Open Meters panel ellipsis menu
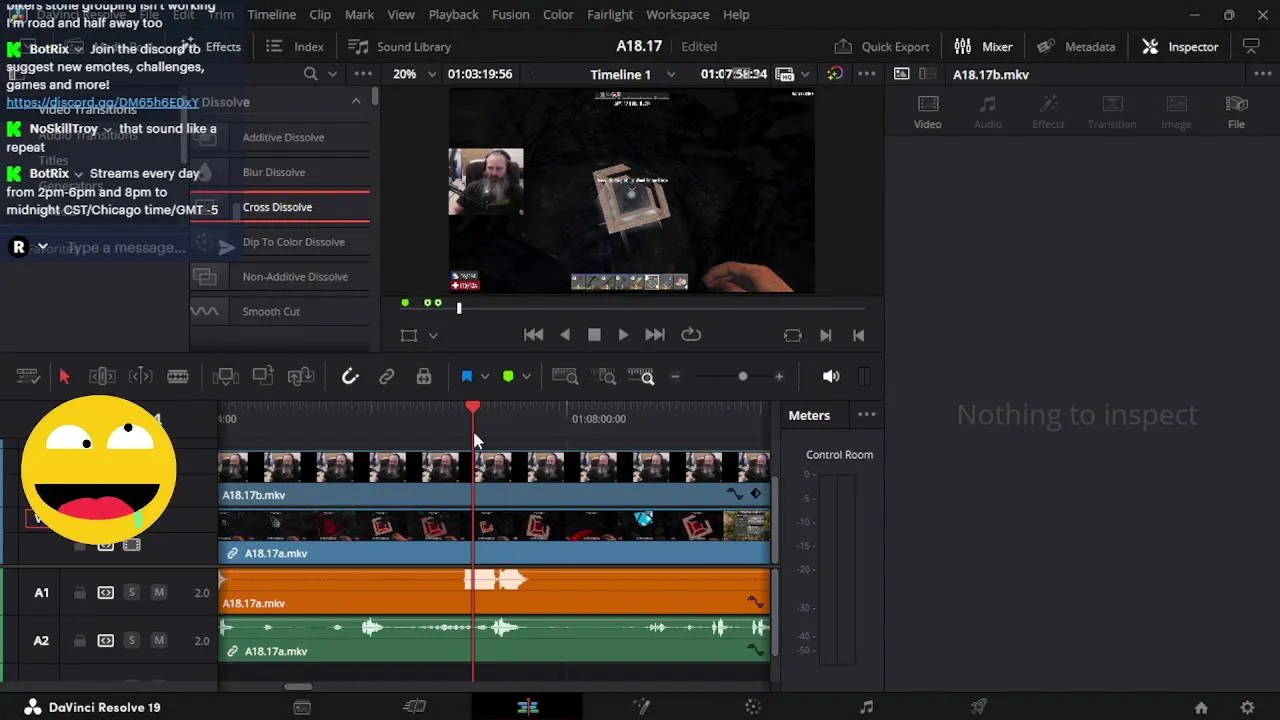The width and height of the screenshot is (1280, 720). pos(866,415)
